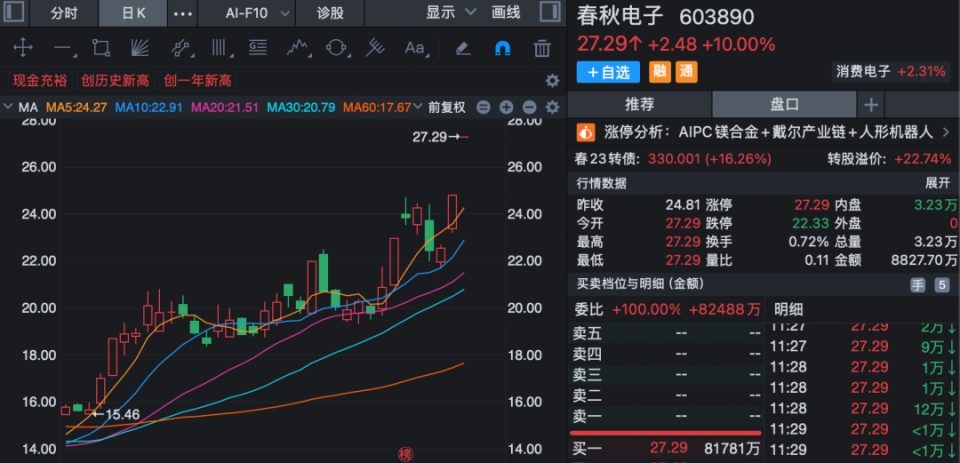The width and height of the screenshot is (960, 463).
Task: Select the 卖一 order book row
Action: pyautogui.click(x=666, y=417)
